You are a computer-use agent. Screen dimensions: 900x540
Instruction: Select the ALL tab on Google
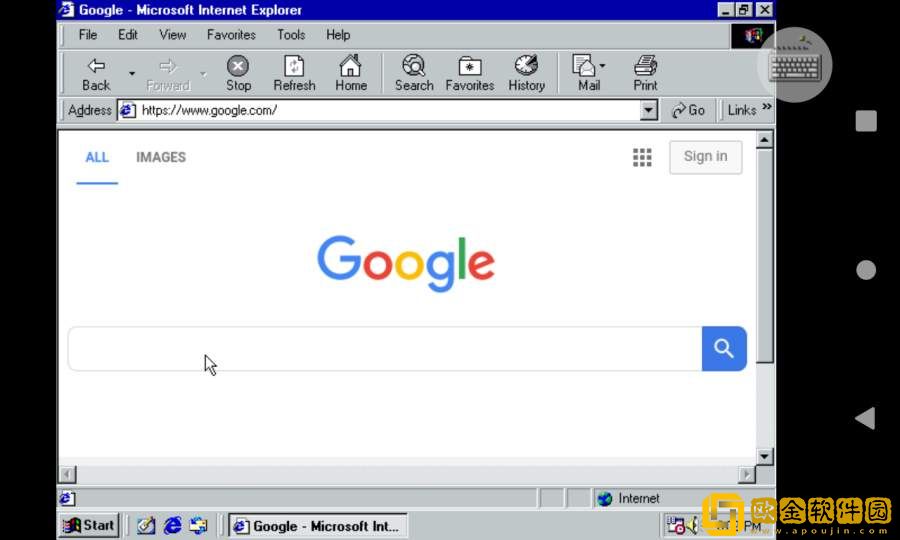click(x=97, y=157)
